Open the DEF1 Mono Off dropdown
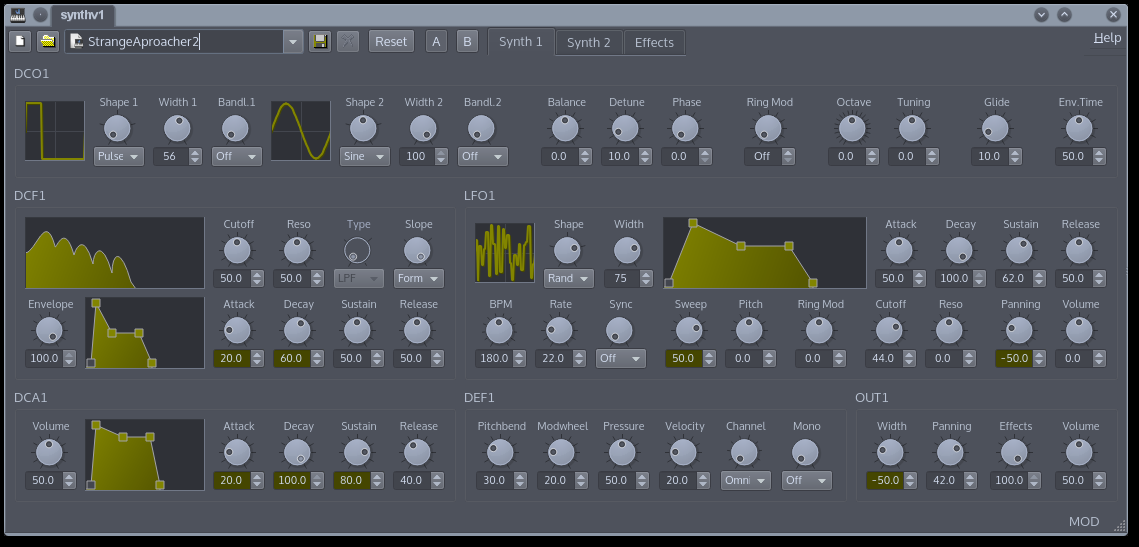The width and height of the screenshot is (1139, 547). pyautogui.click(x=807, y=480)
